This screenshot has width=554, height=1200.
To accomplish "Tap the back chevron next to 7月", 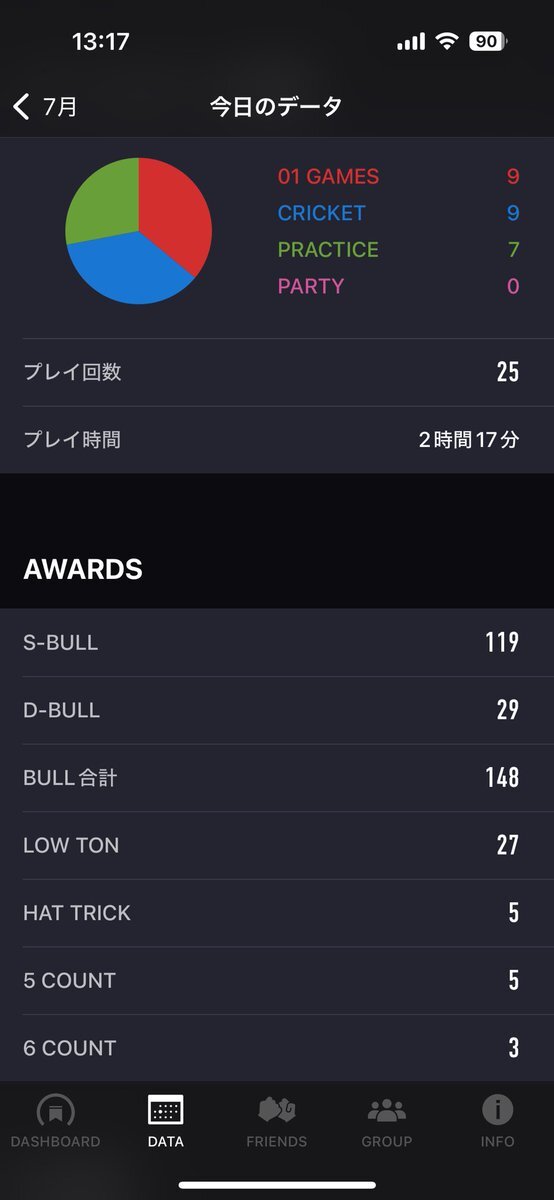I will click(x=22, y=107).
